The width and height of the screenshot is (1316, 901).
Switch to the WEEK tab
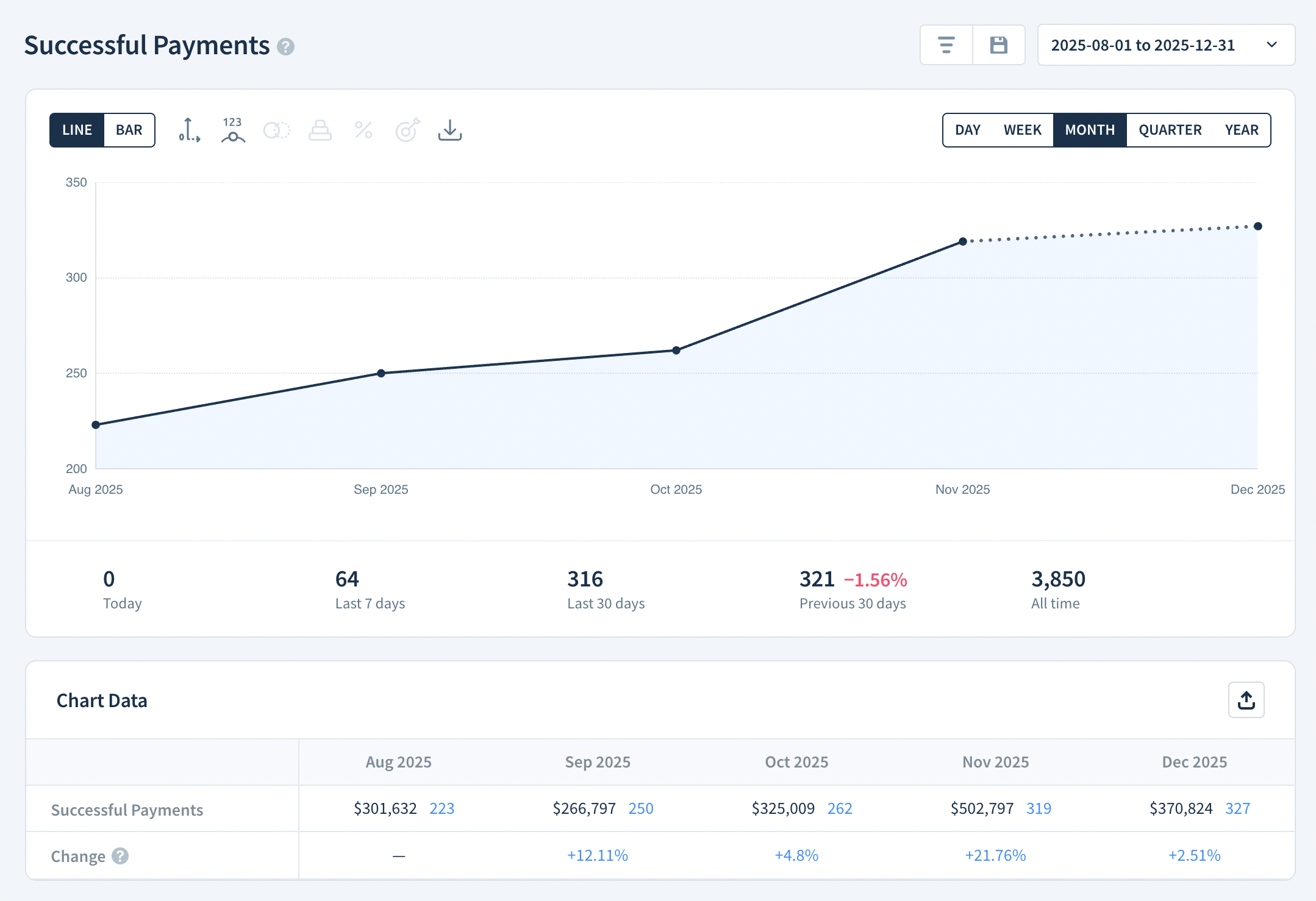pos(1022,130)
